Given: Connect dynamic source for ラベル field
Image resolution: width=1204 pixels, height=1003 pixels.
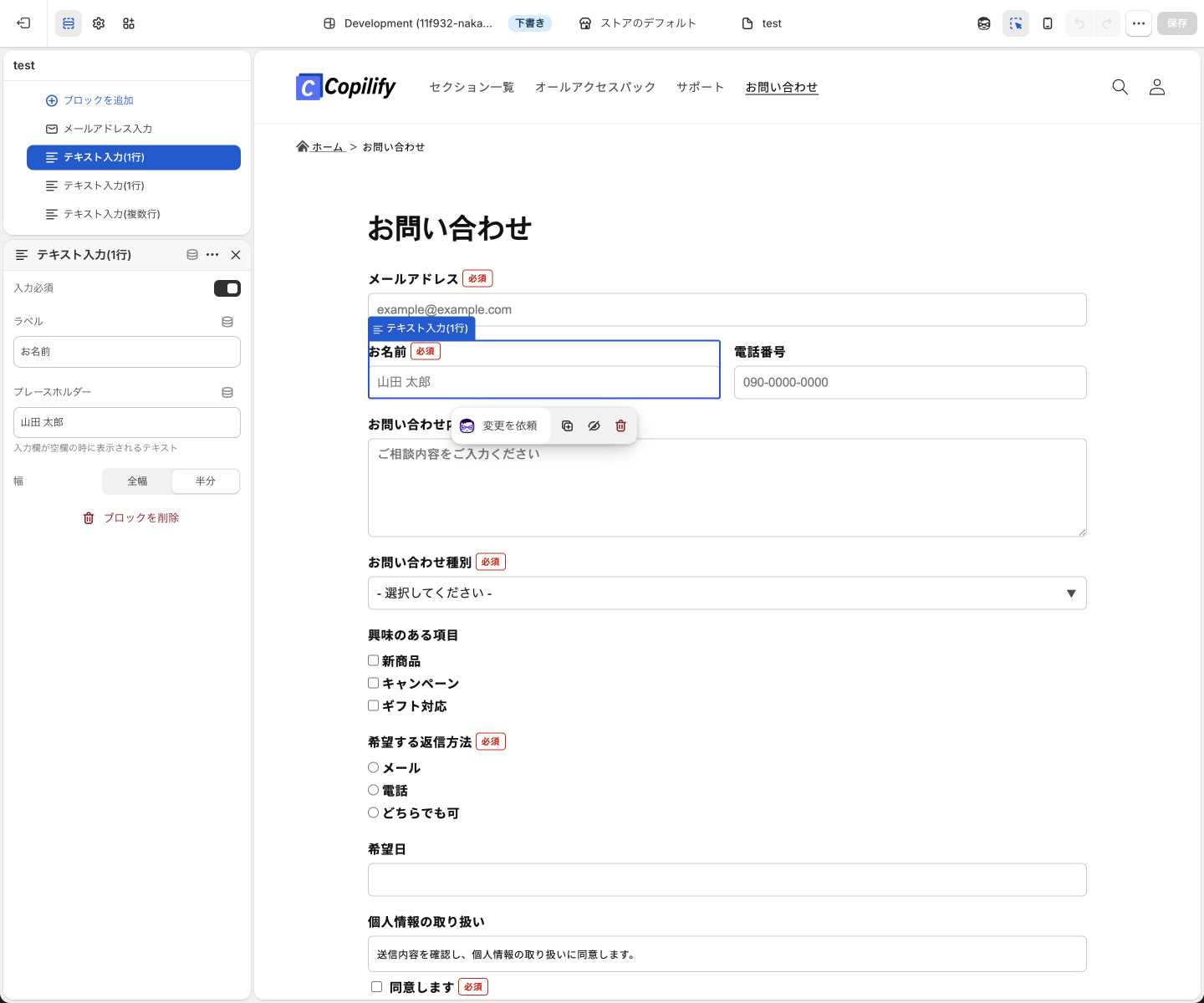Looking at the screenshot, I should point(227,322).
